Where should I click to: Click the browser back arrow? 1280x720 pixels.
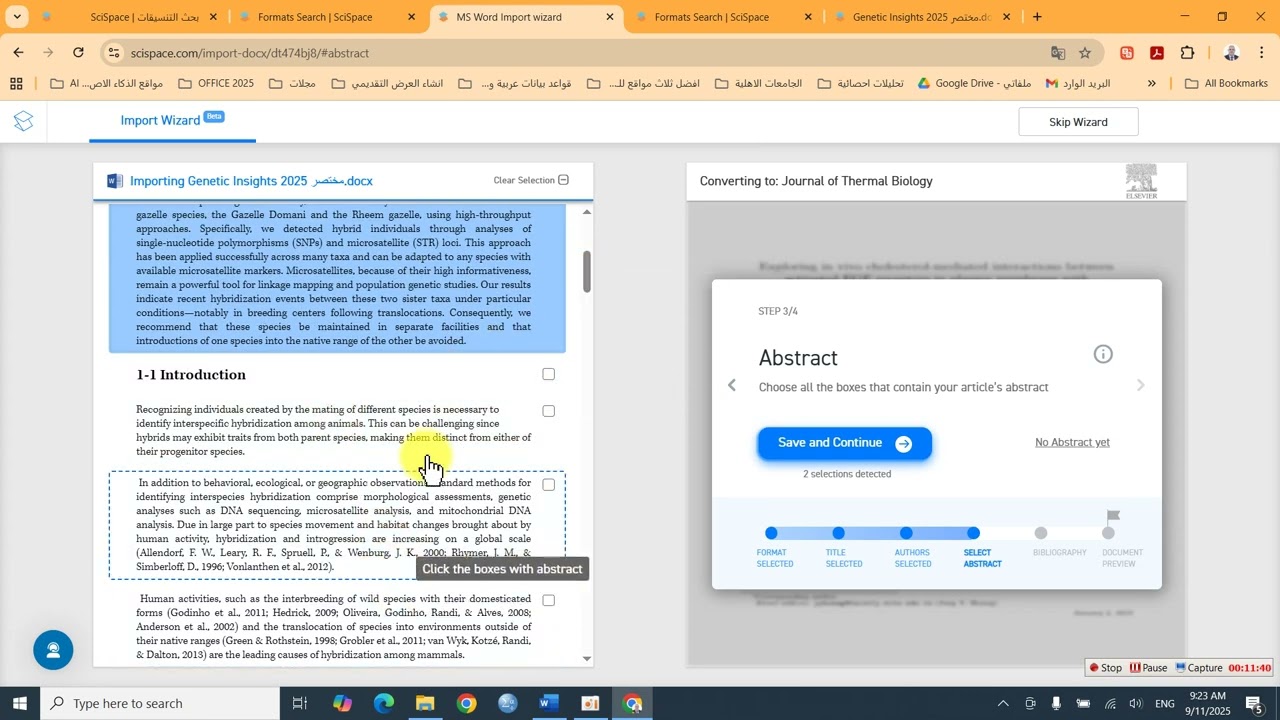point(18,52)
